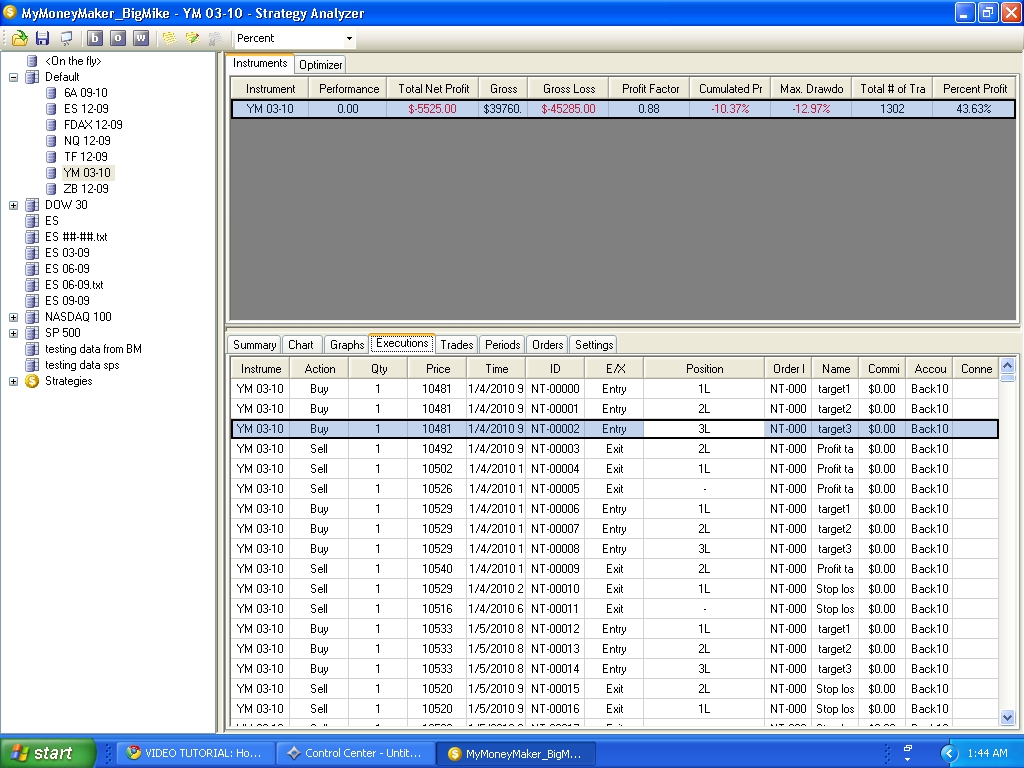Open the Trades tab
The image size is (1024, 768).
click(456, 345)
